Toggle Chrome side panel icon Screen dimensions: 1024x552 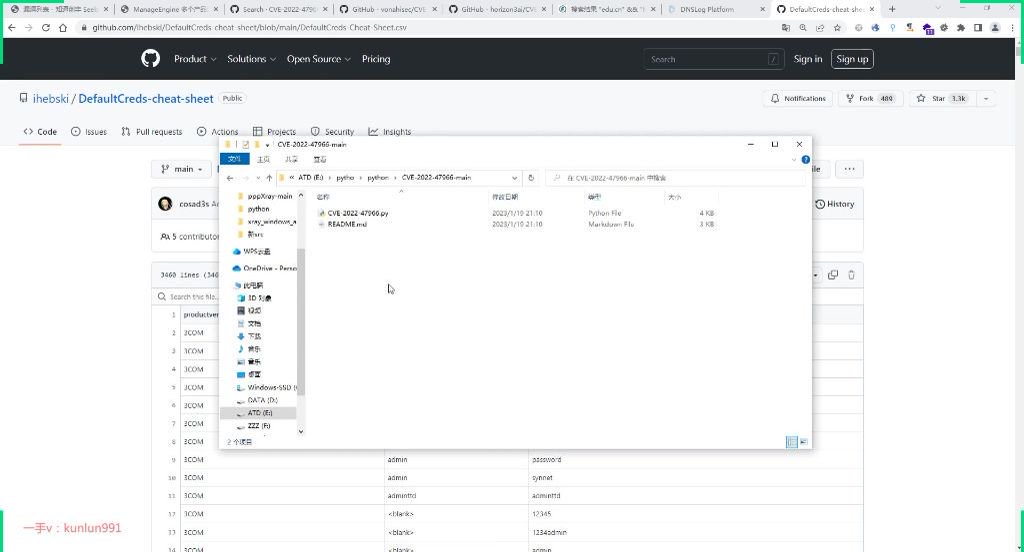click(x=978, y=27)
